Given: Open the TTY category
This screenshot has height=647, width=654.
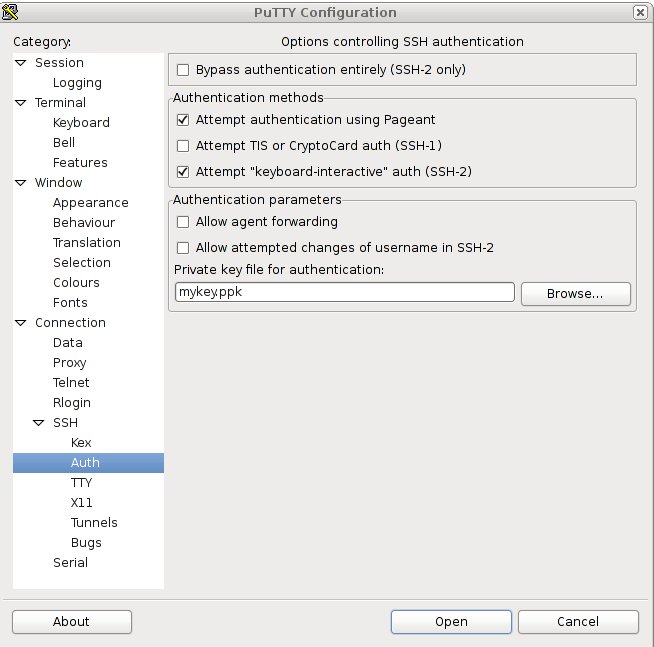Looking at the screenshot, I should [x=81, y=483].
